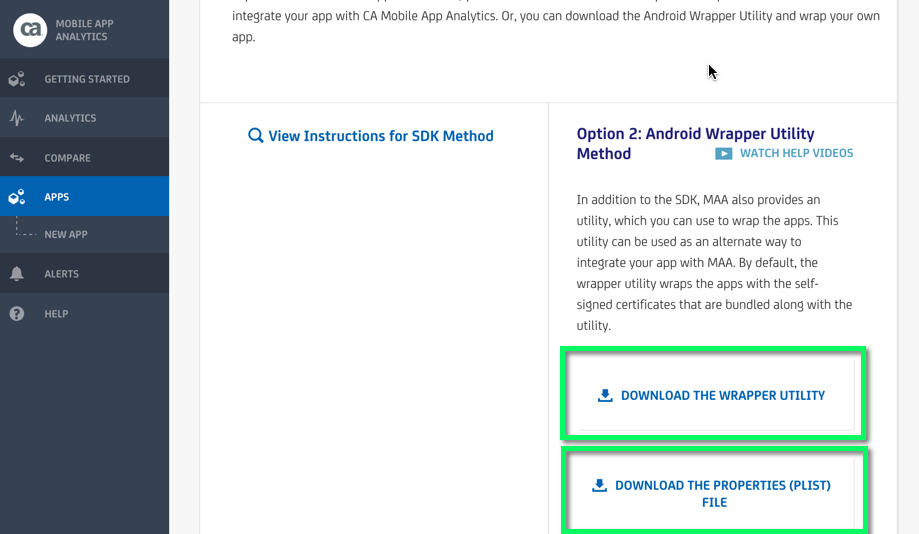Open the Alerts menu item

(84, 273)
